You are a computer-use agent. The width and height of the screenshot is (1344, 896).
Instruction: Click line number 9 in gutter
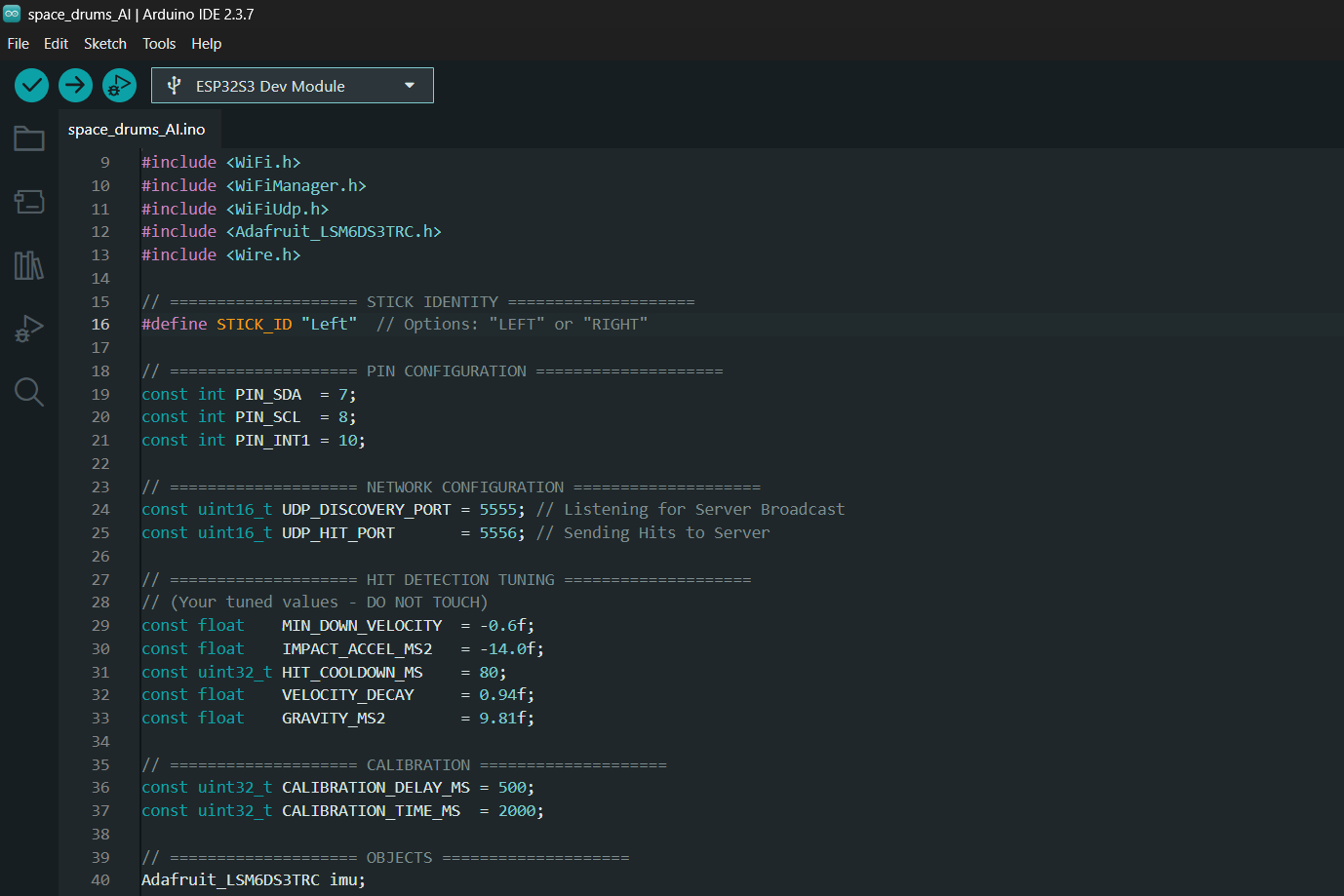click(105, 163)
